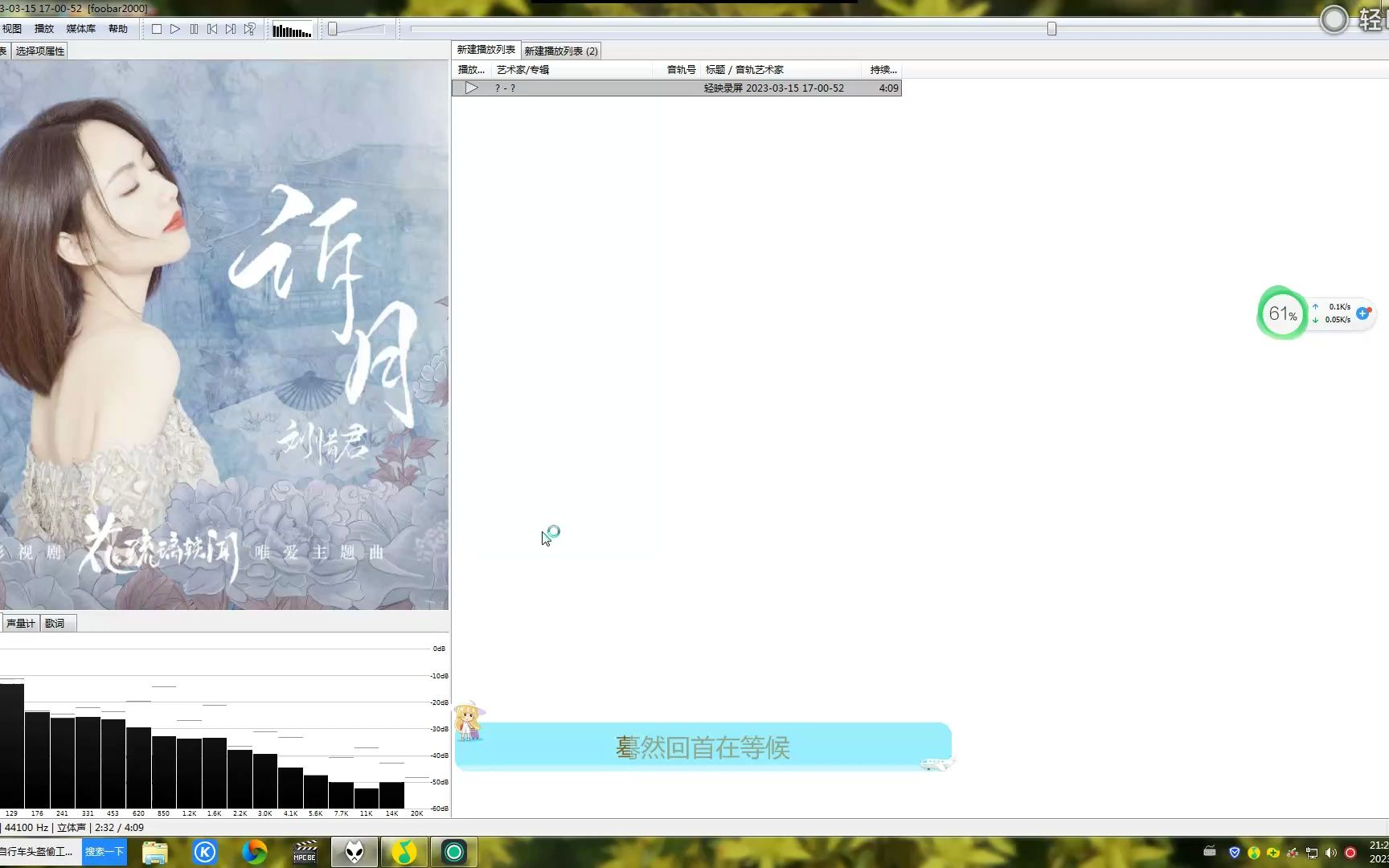
Task: Switch to the 新建播放列表 (2) tab
Action: coord(561,51)
